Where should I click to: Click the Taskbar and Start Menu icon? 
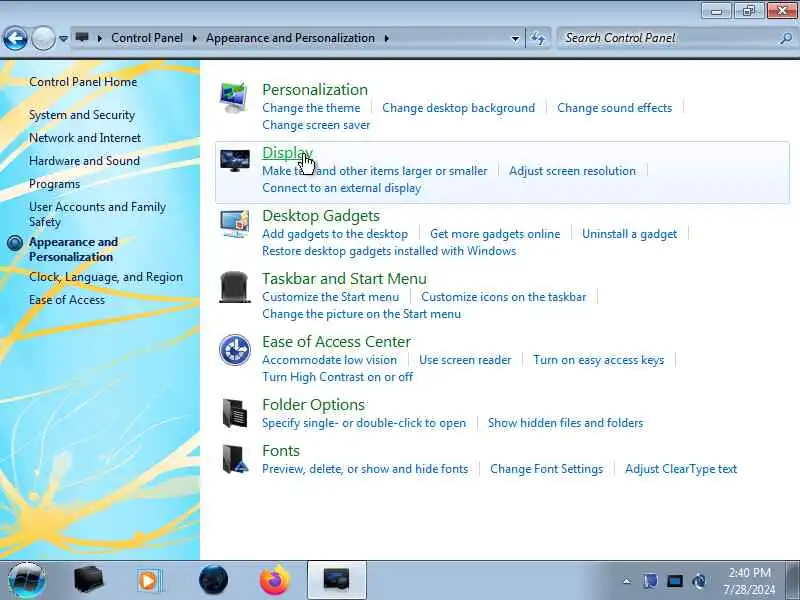(x=235, y=287)
